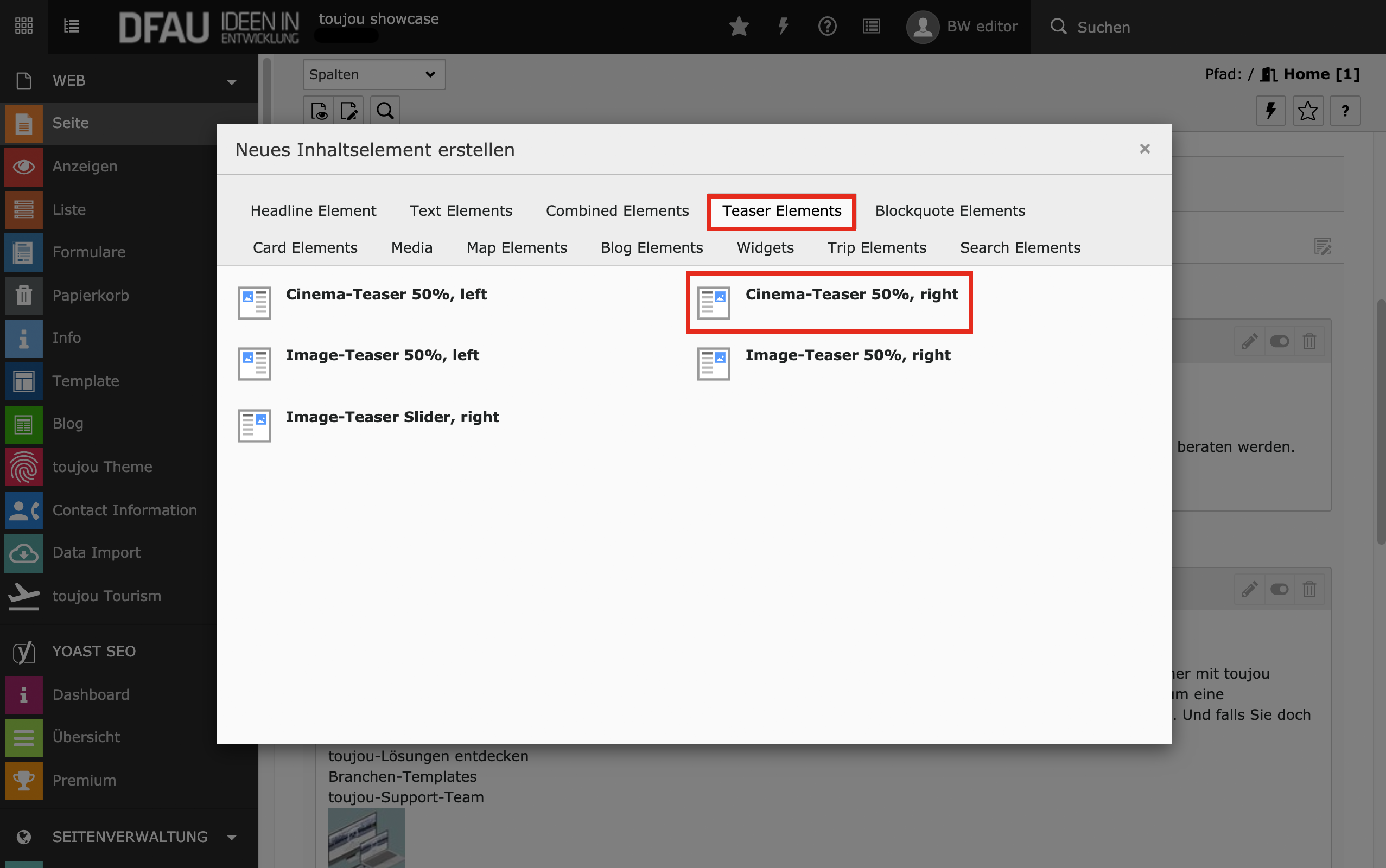Viewport: 1386px width, 868px height.
Task: Expand the SEITENVERWALTUNG module group
Action: (231, 837)
